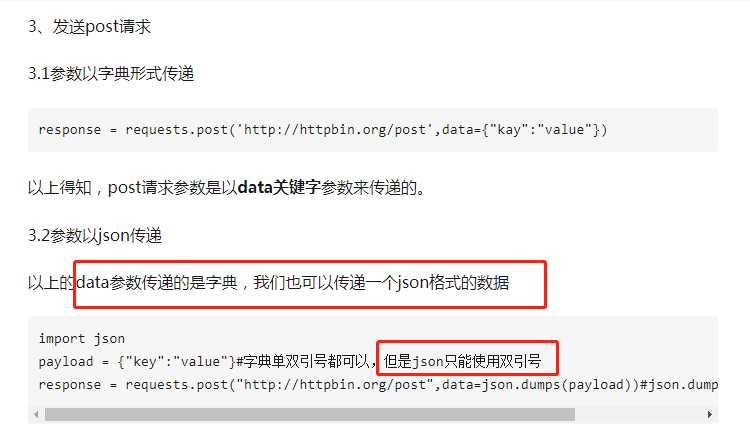Viewport: 750px width, 440px height.
Task: Click the subheading "3.2参数以json传递"
Action: point(95,235)
